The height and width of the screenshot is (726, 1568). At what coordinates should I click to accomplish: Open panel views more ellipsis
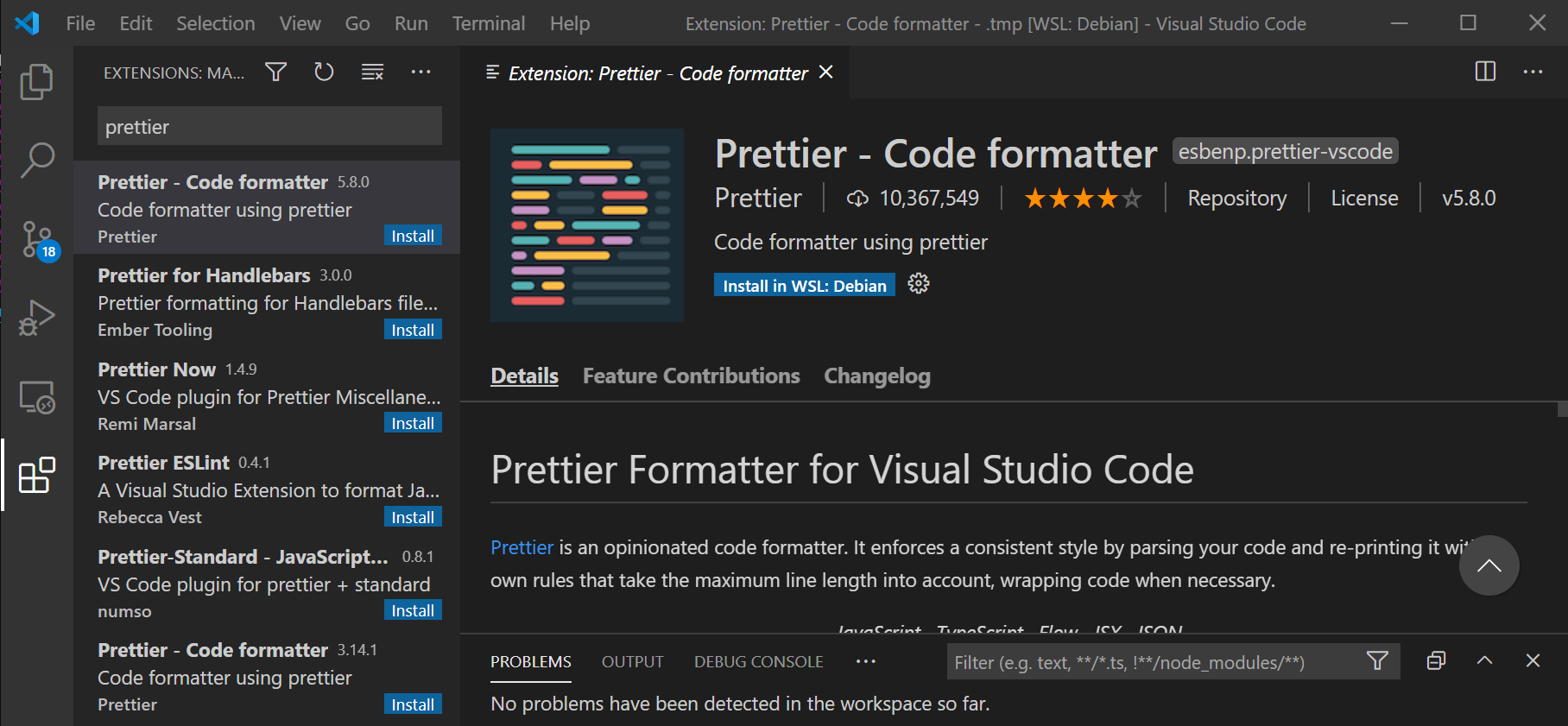[x=865, y=661]
